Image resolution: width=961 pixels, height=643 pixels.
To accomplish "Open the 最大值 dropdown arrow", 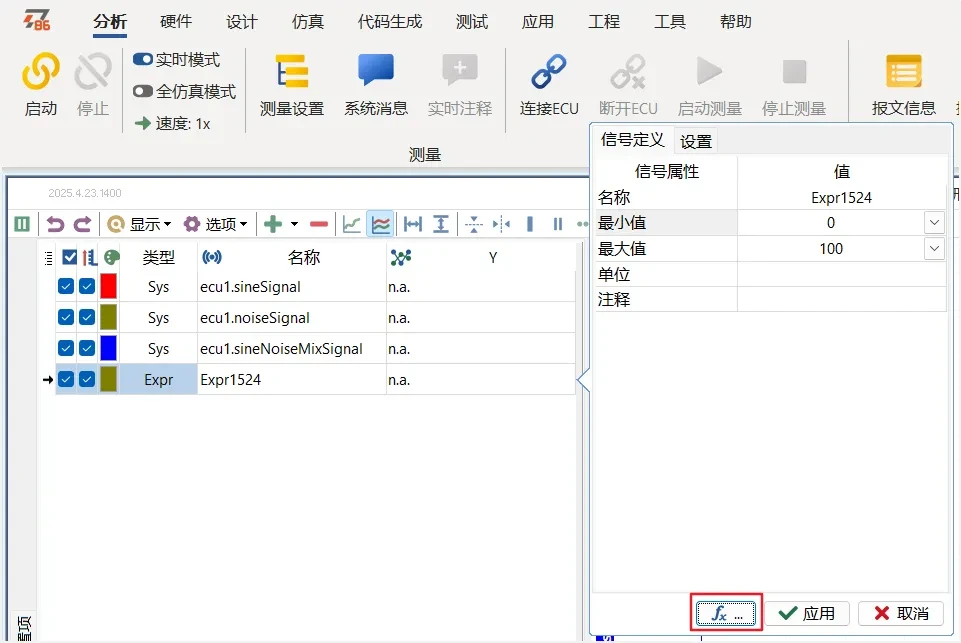I will [934, 248].
